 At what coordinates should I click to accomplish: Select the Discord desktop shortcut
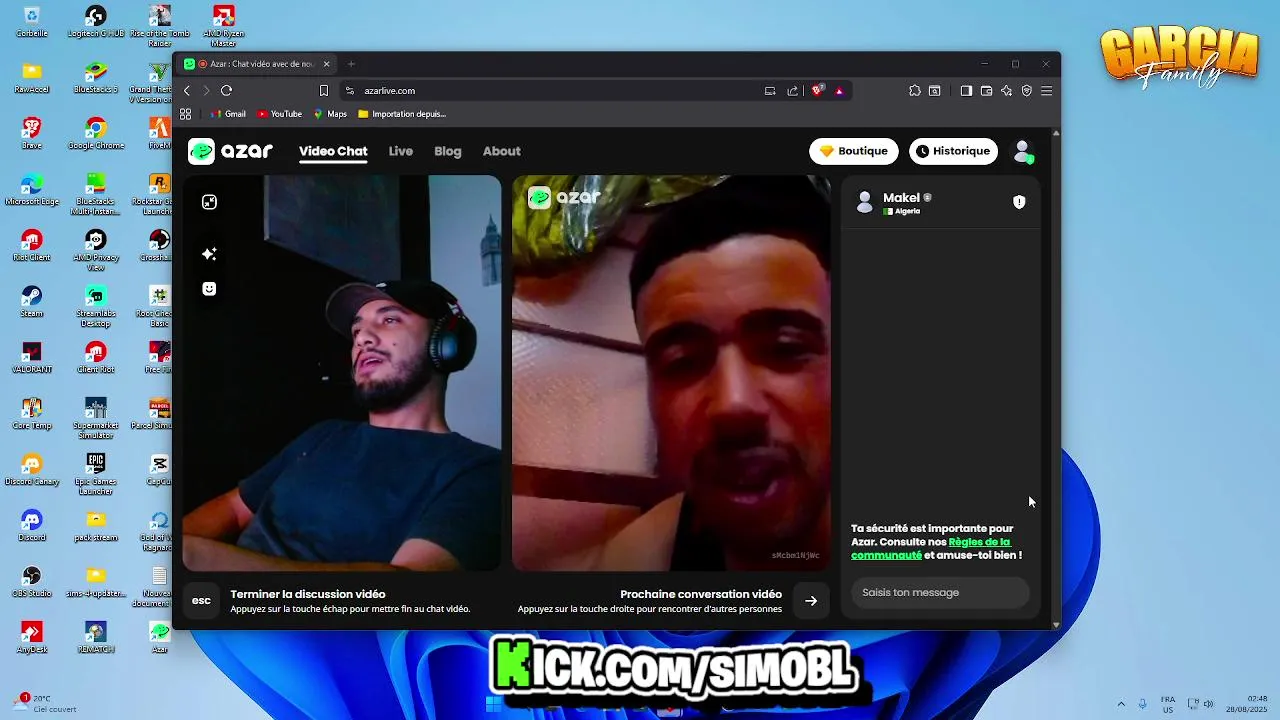(32, 526)
